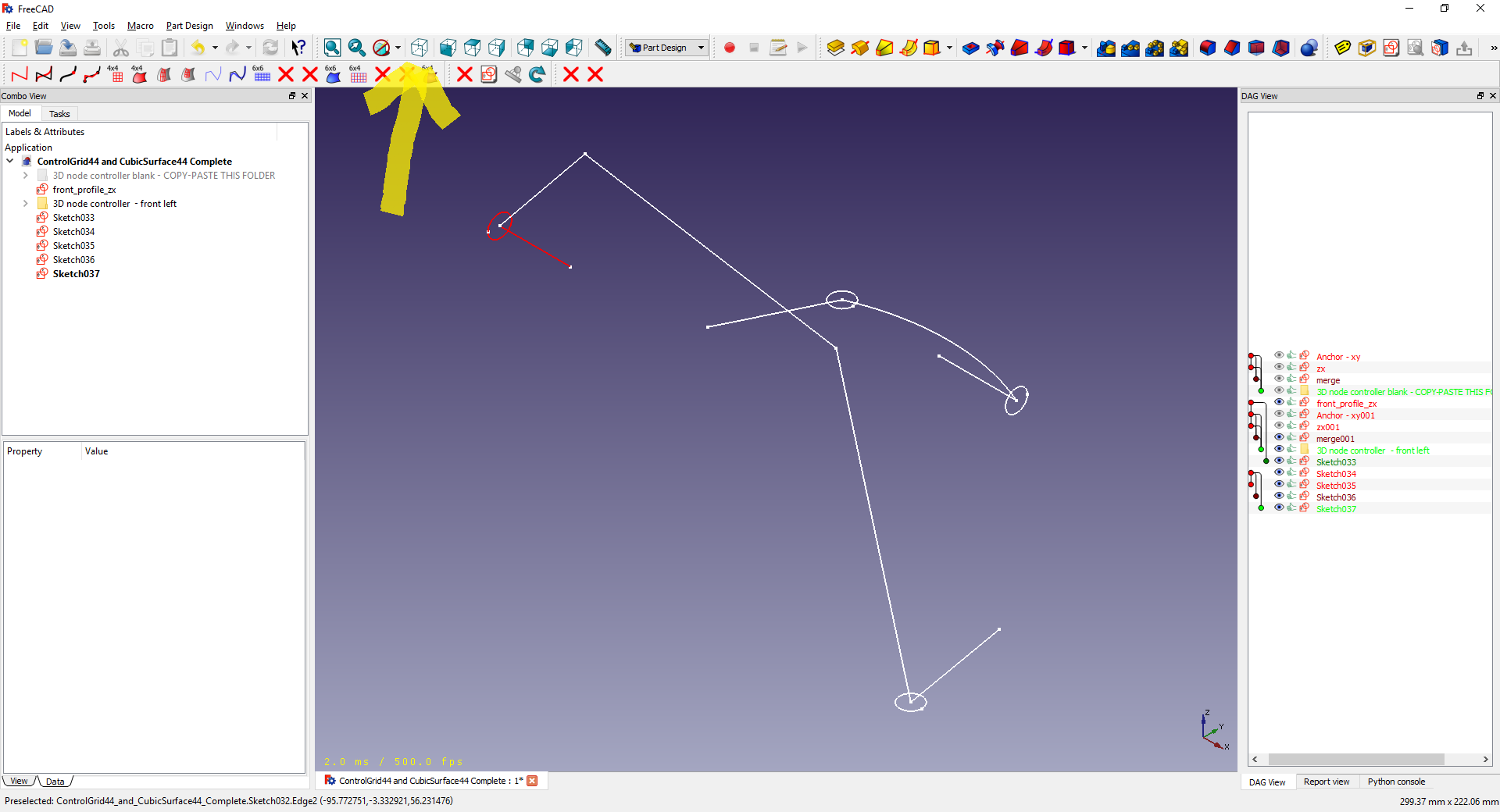Open the Part Design workbench dropdown

click(x=667, y=48)
